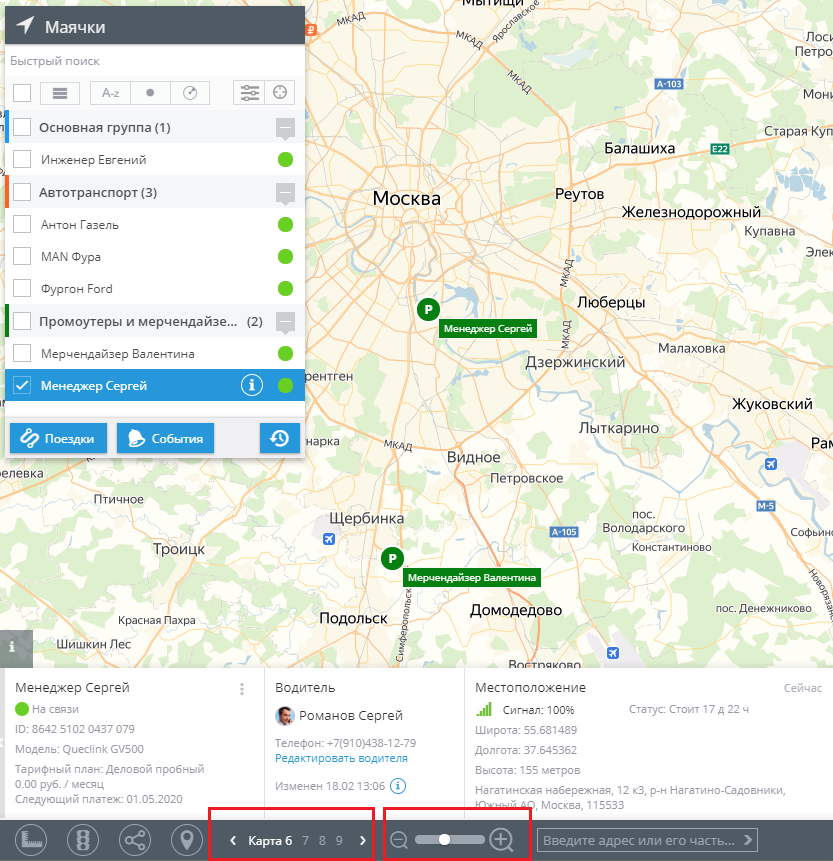Open the history clock button
Viewport: 833px width, 861px height.
pyautogui.click(x=279, y=438)
